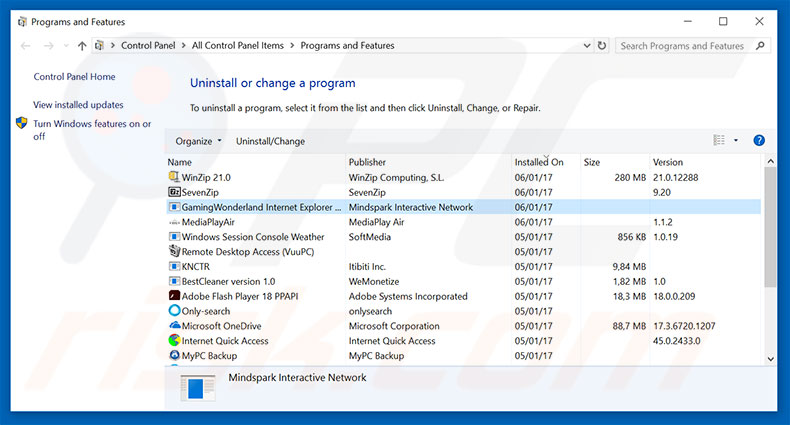Click the Programs and Features breadcrumb

point(347,45)
